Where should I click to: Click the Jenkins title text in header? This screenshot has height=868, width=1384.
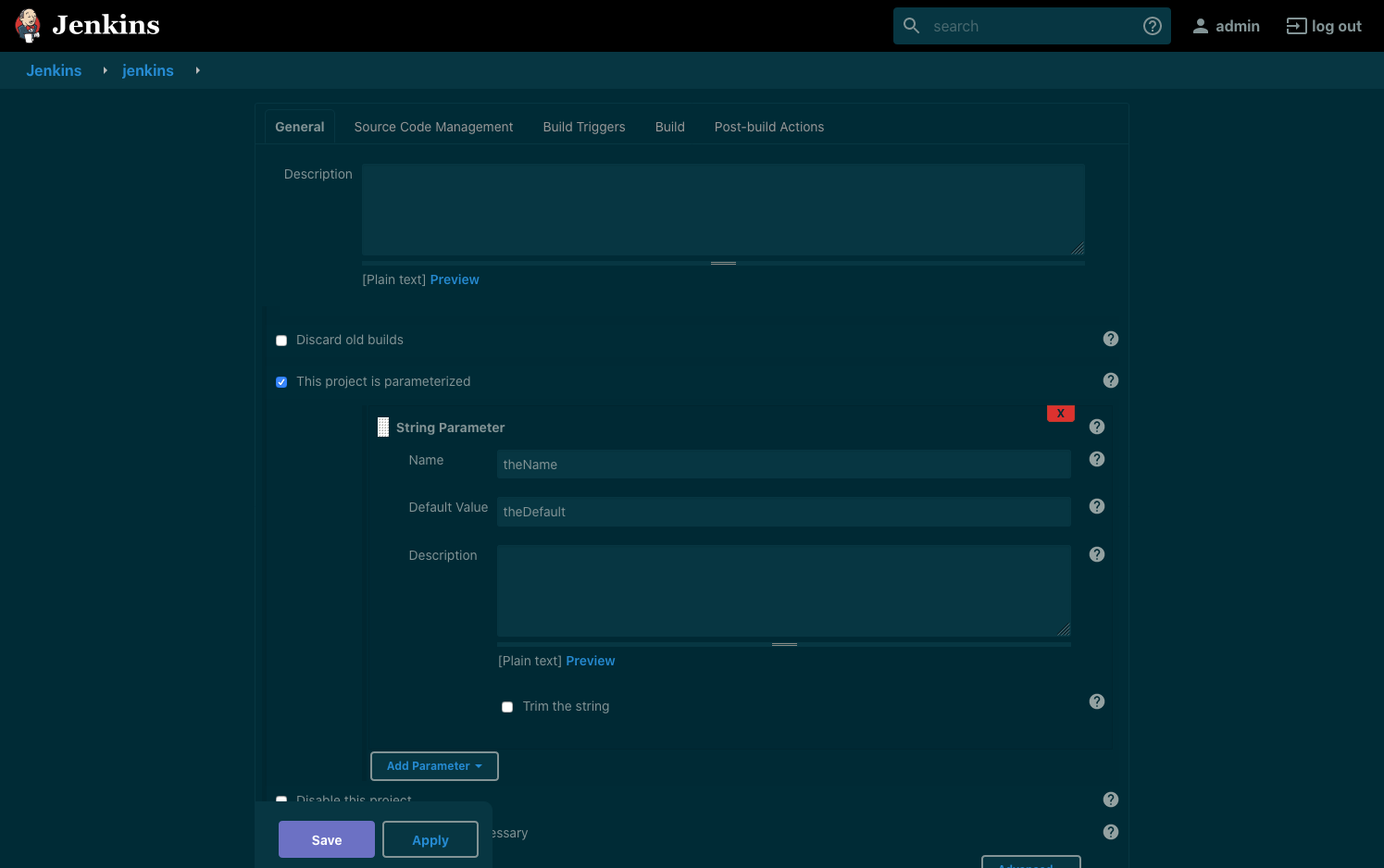(x=106, y=25)
